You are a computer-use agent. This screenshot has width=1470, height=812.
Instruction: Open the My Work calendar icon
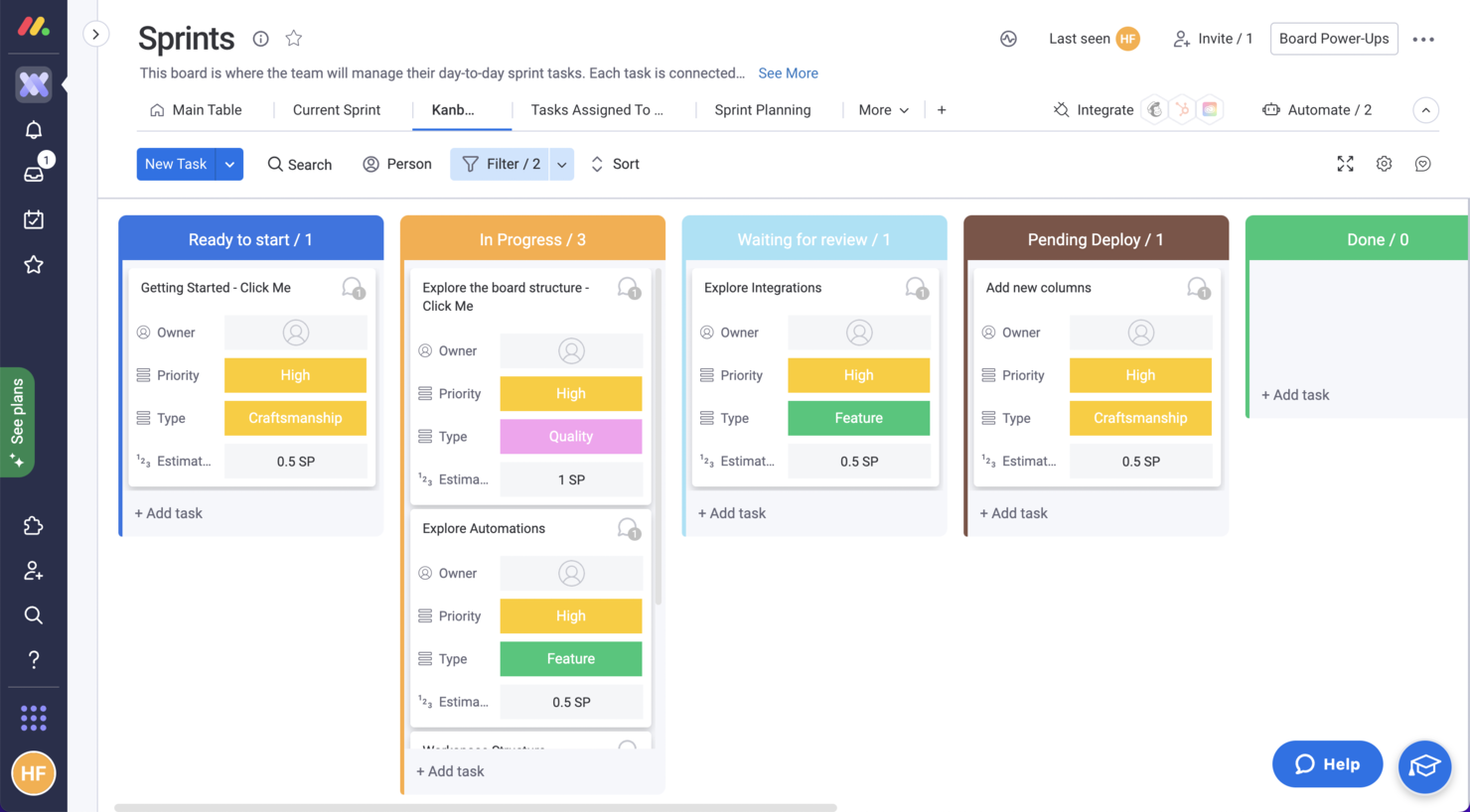[34, 219]
